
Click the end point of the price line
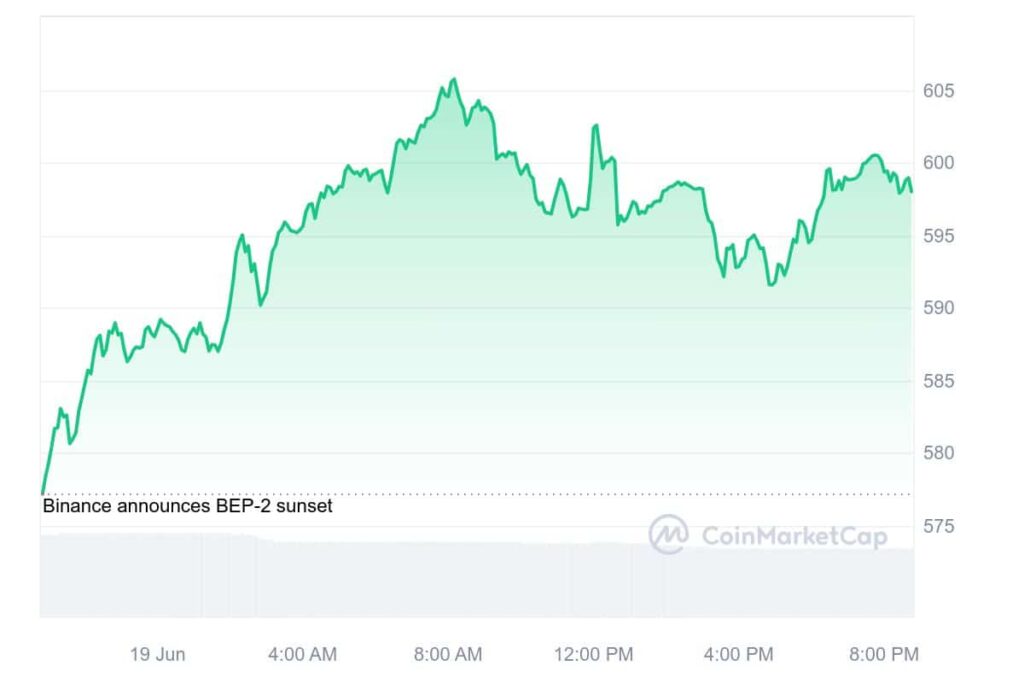coord(911,191)
